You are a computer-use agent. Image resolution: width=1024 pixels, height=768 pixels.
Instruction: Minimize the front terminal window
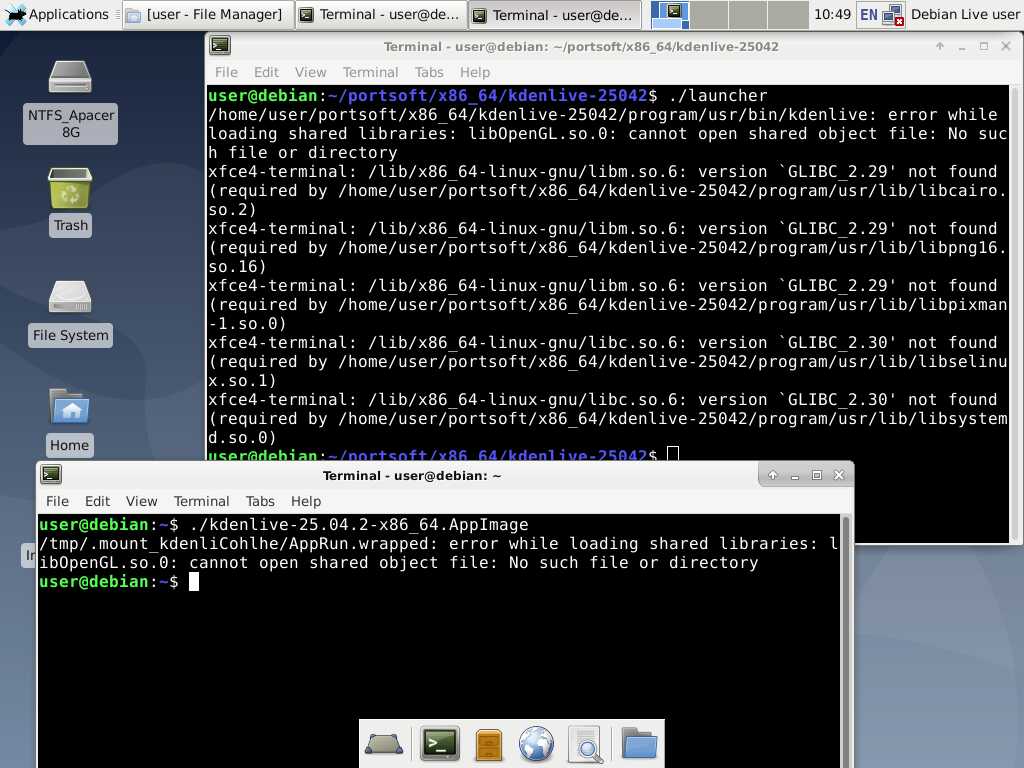[x=794, y=475]
